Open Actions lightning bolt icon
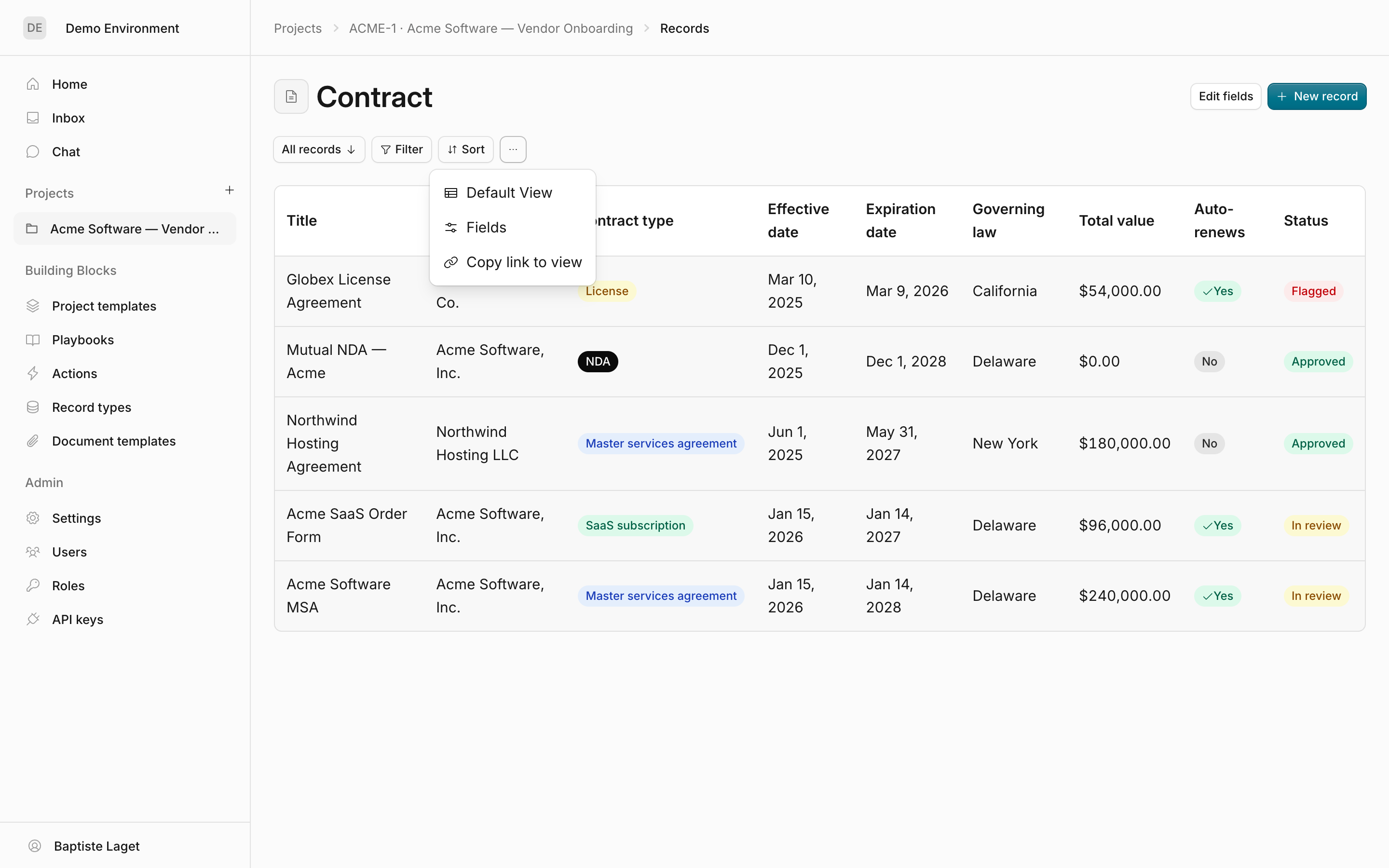Image resolution: width=1389 pixels, height=868 pixels. pyautogui.click(x=33, y=374)
